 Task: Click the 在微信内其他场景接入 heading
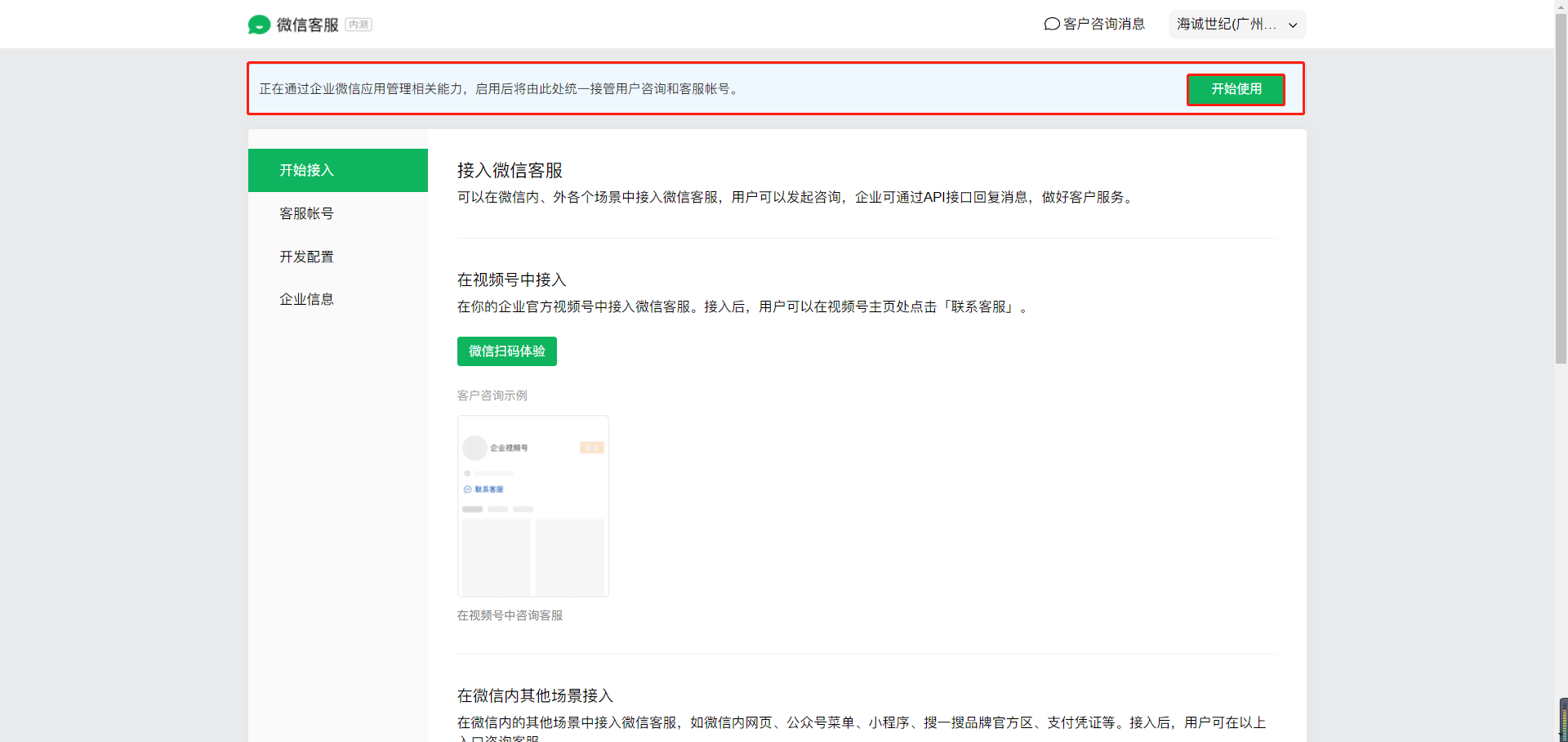535,695
